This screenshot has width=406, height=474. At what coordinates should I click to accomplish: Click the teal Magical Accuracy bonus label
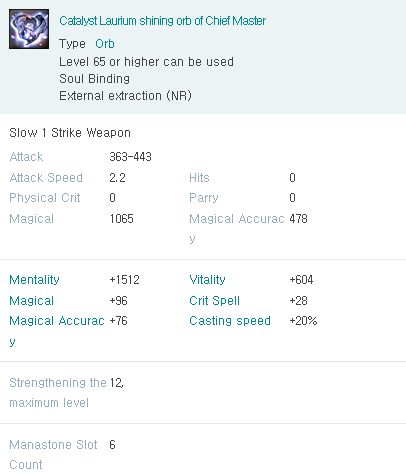(57, 331)
